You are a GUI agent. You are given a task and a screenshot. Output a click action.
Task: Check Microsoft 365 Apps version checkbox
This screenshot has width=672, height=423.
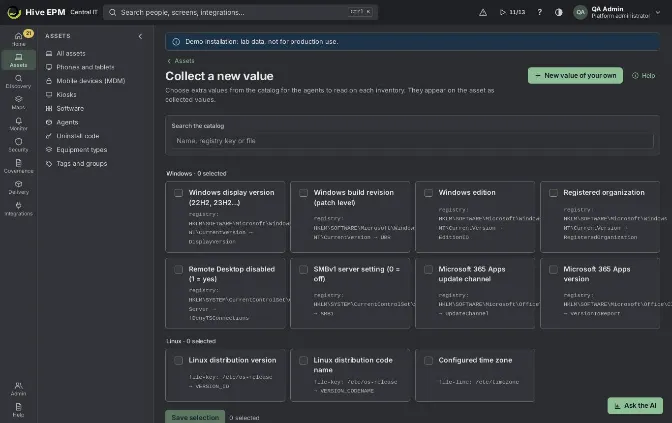pyautogui.click(x=553, y=270)
